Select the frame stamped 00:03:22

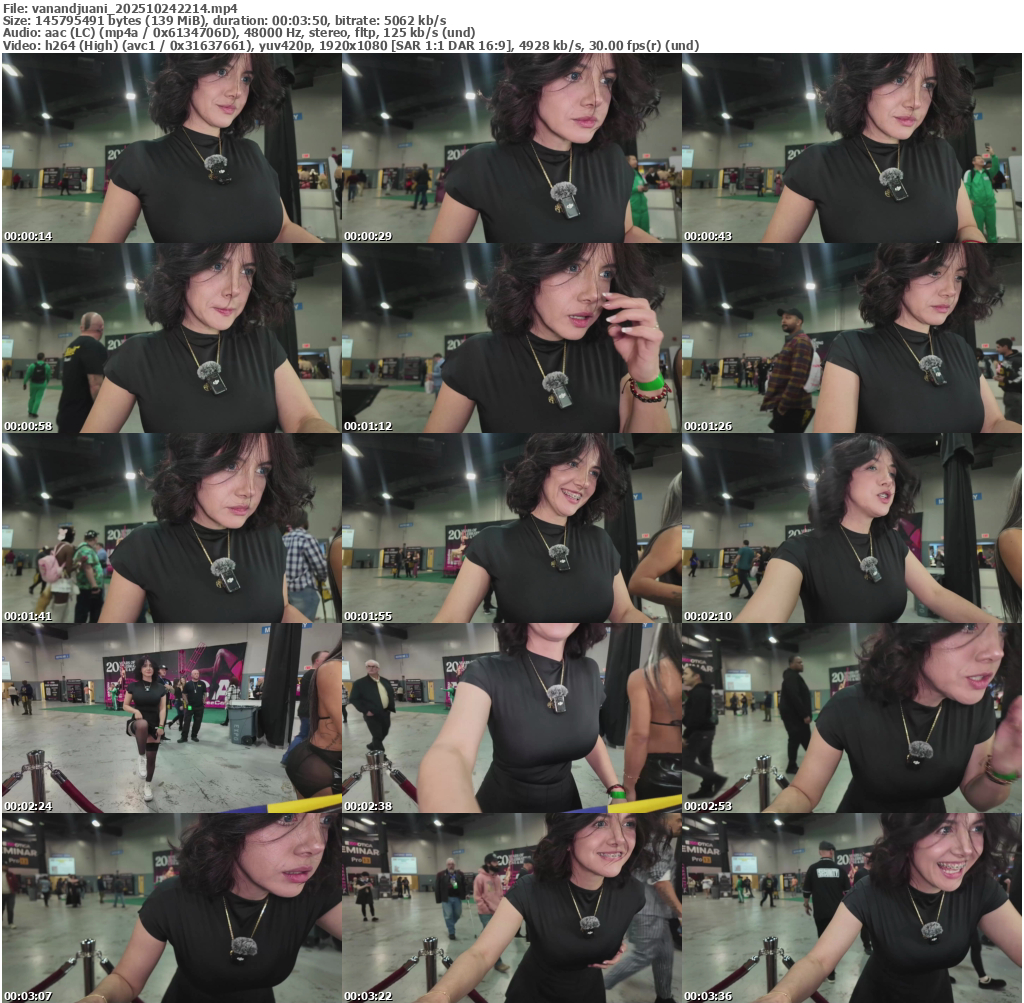coord(511,908)
